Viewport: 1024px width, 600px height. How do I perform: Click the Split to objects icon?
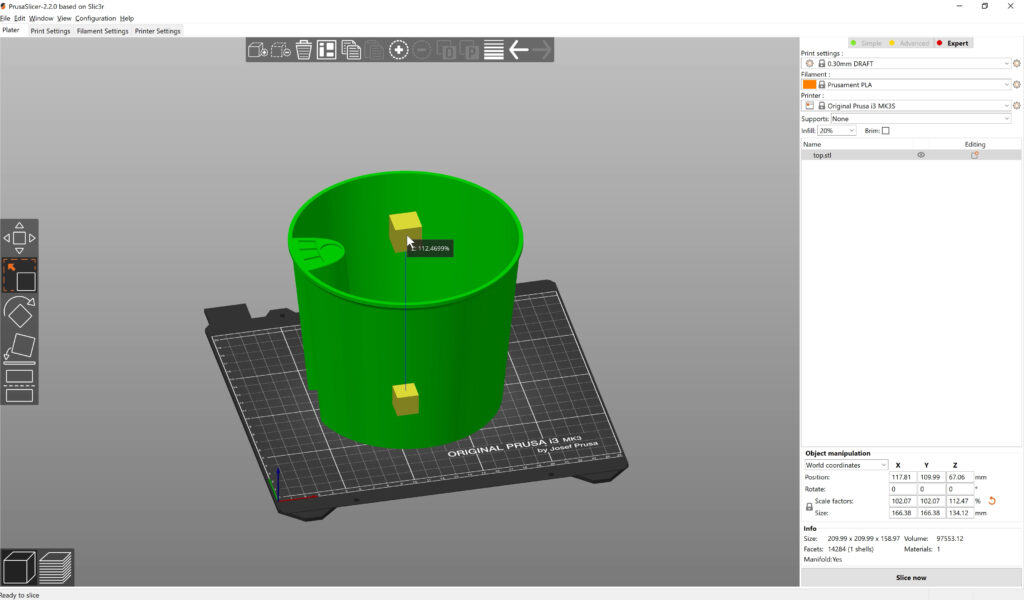[x=446, y=50]
